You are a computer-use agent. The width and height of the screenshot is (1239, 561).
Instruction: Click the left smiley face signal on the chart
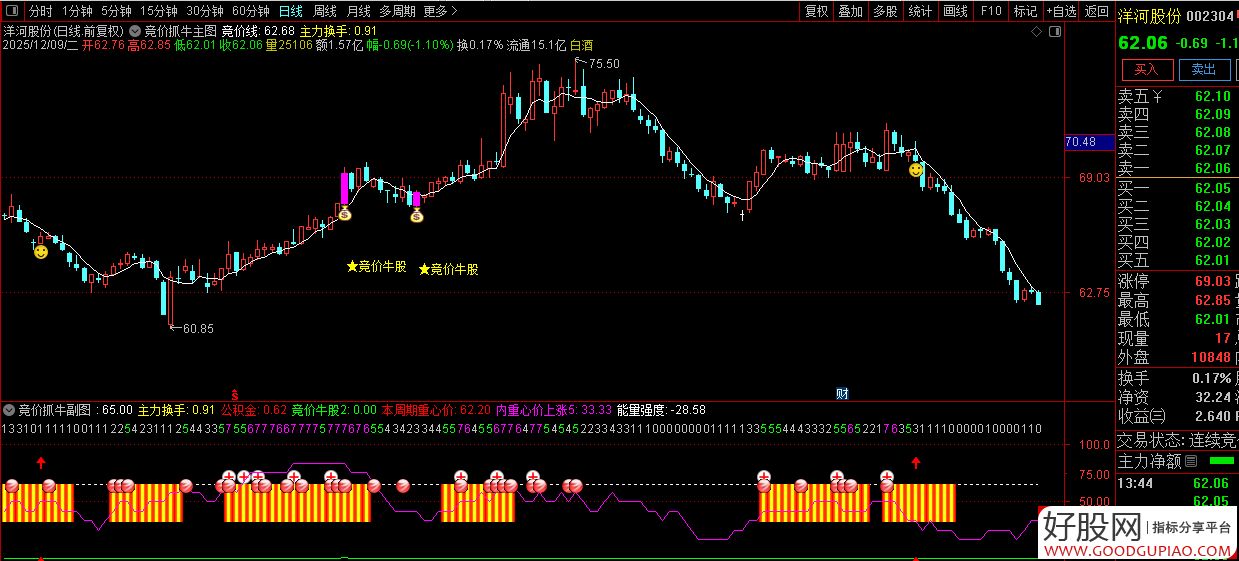click(40, 252)
